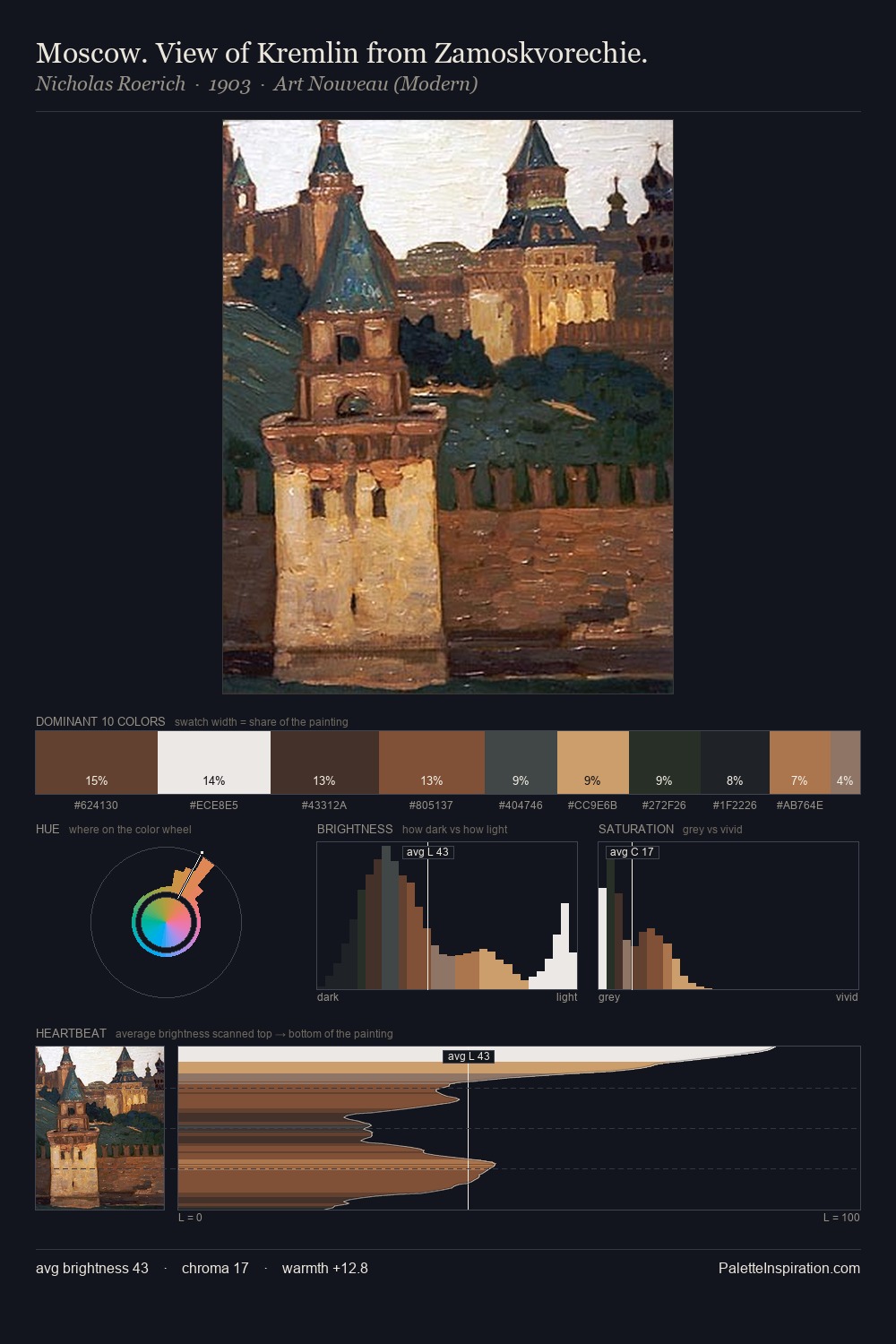This screenshot has width=896, height=1344.
Task: Click the #1F2226 near-black swatch
Action: click(x=735, y=762)
